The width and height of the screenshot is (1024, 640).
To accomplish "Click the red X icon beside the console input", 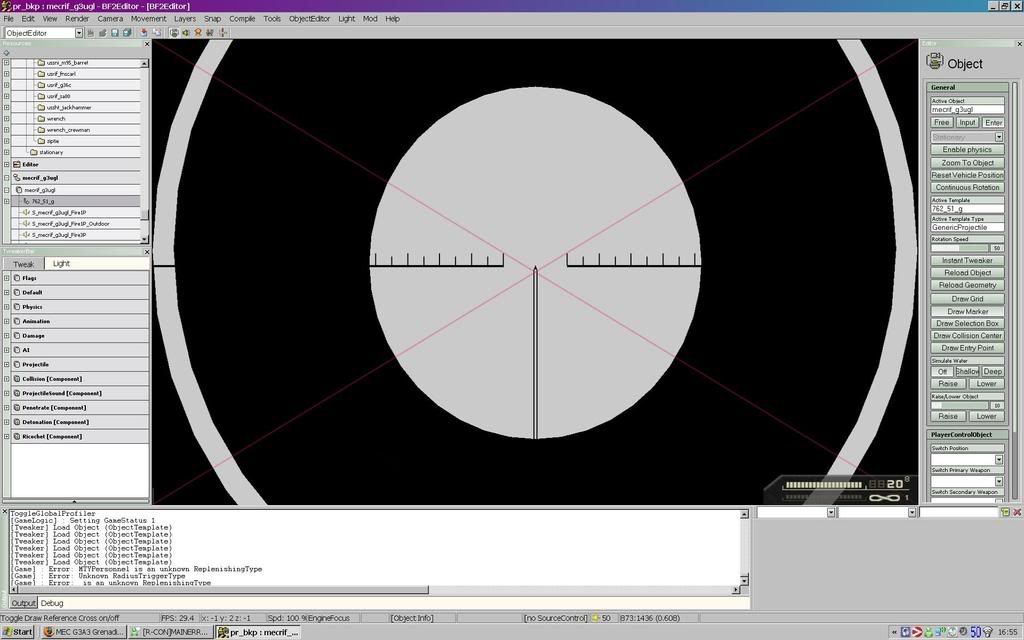I will (1017, 512).
